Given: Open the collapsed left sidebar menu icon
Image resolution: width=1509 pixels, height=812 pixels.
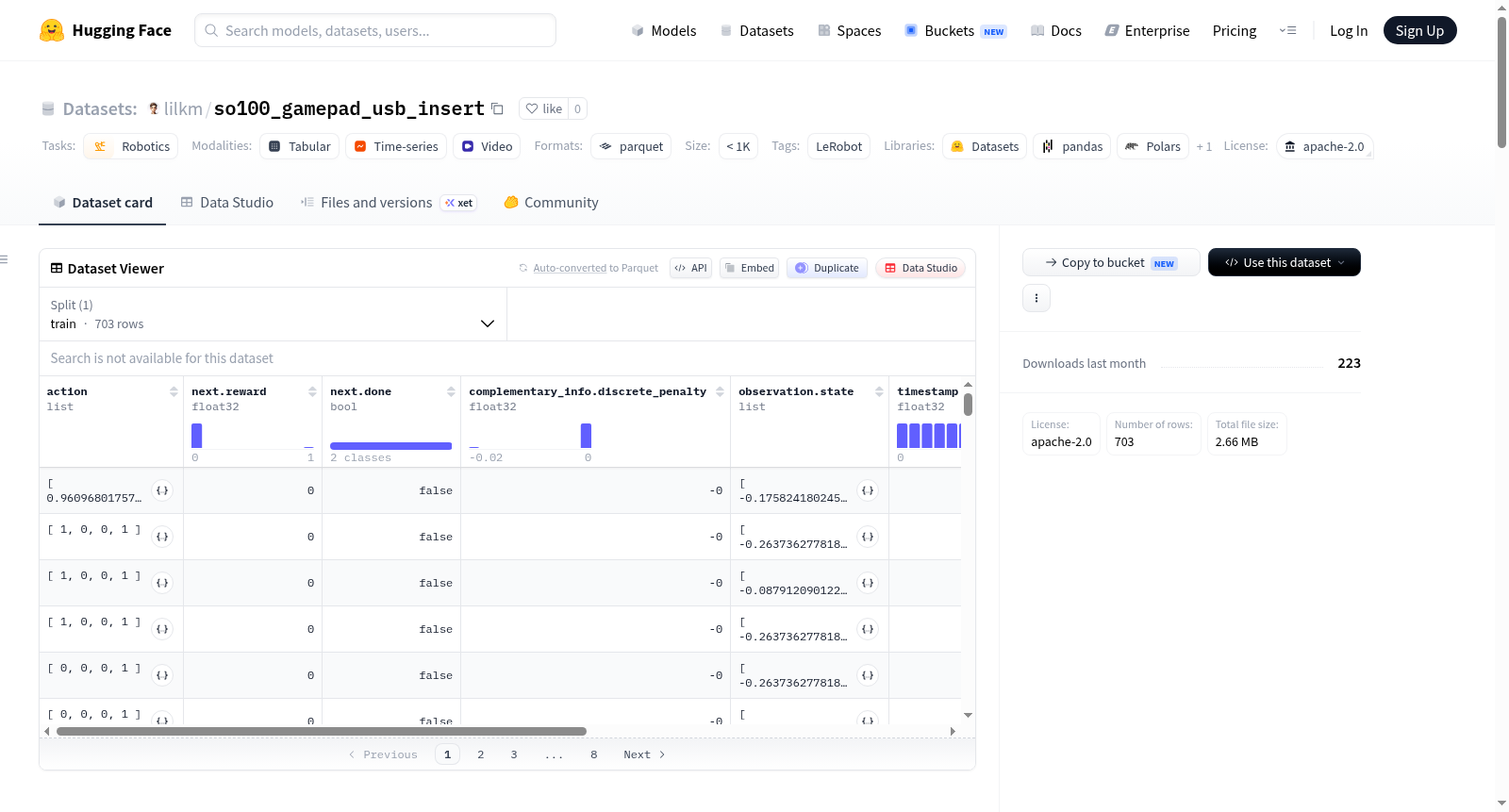Looking at the screenshot, I should pos(4,259).
